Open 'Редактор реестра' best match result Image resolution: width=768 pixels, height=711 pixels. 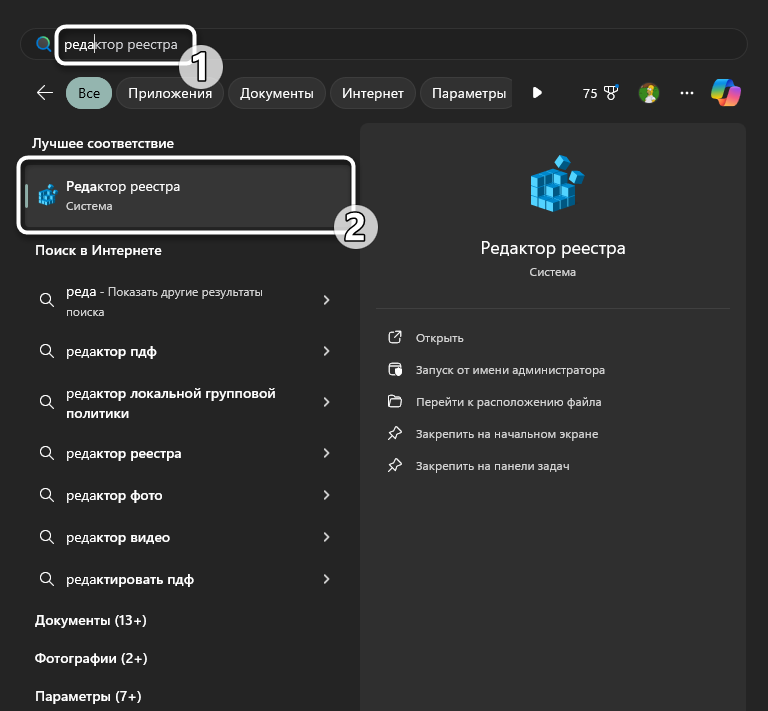[186, 195]
